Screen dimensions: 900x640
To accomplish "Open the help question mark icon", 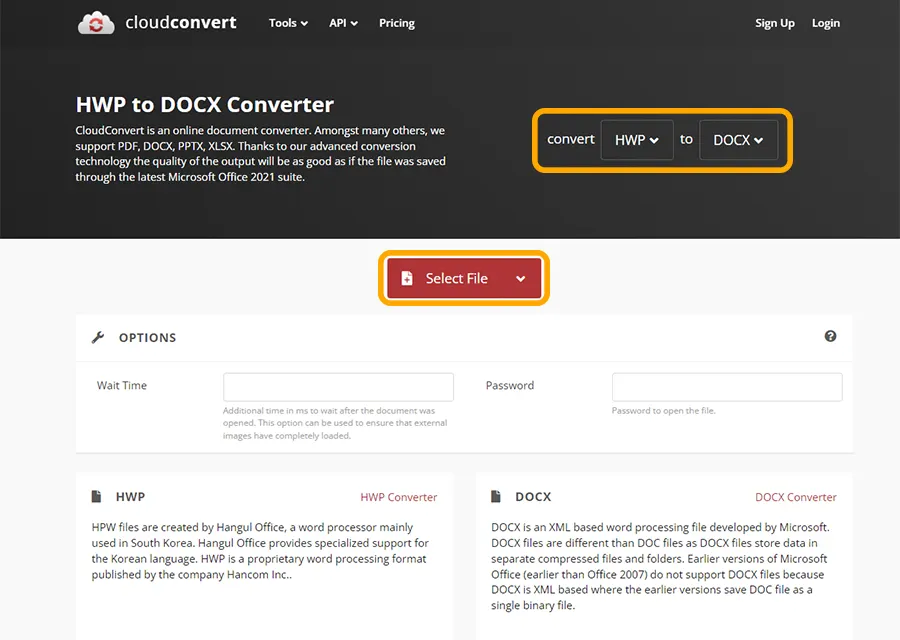I will 830,337.
